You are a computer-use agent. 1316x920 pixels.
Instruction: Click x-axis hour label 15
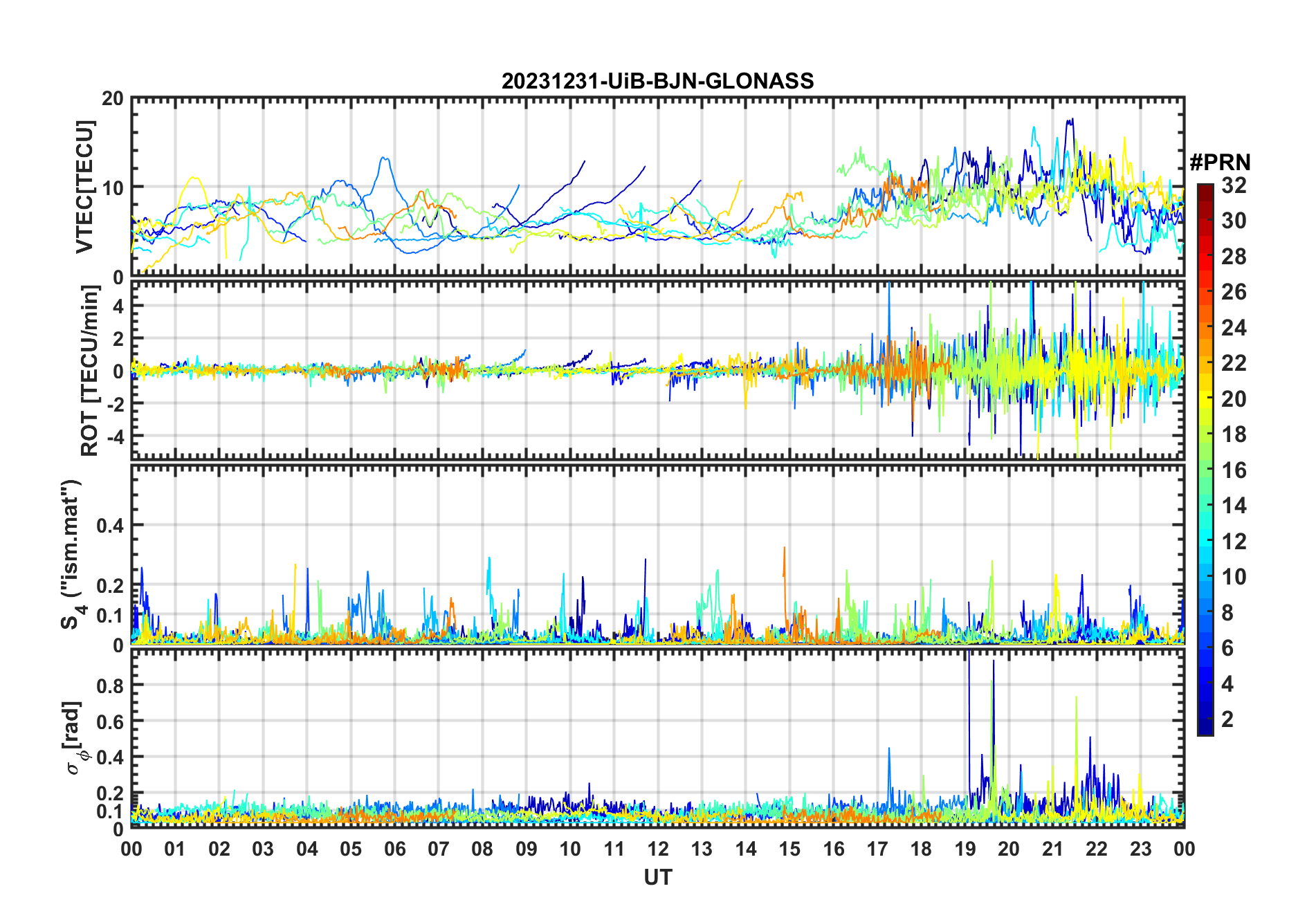789,849
